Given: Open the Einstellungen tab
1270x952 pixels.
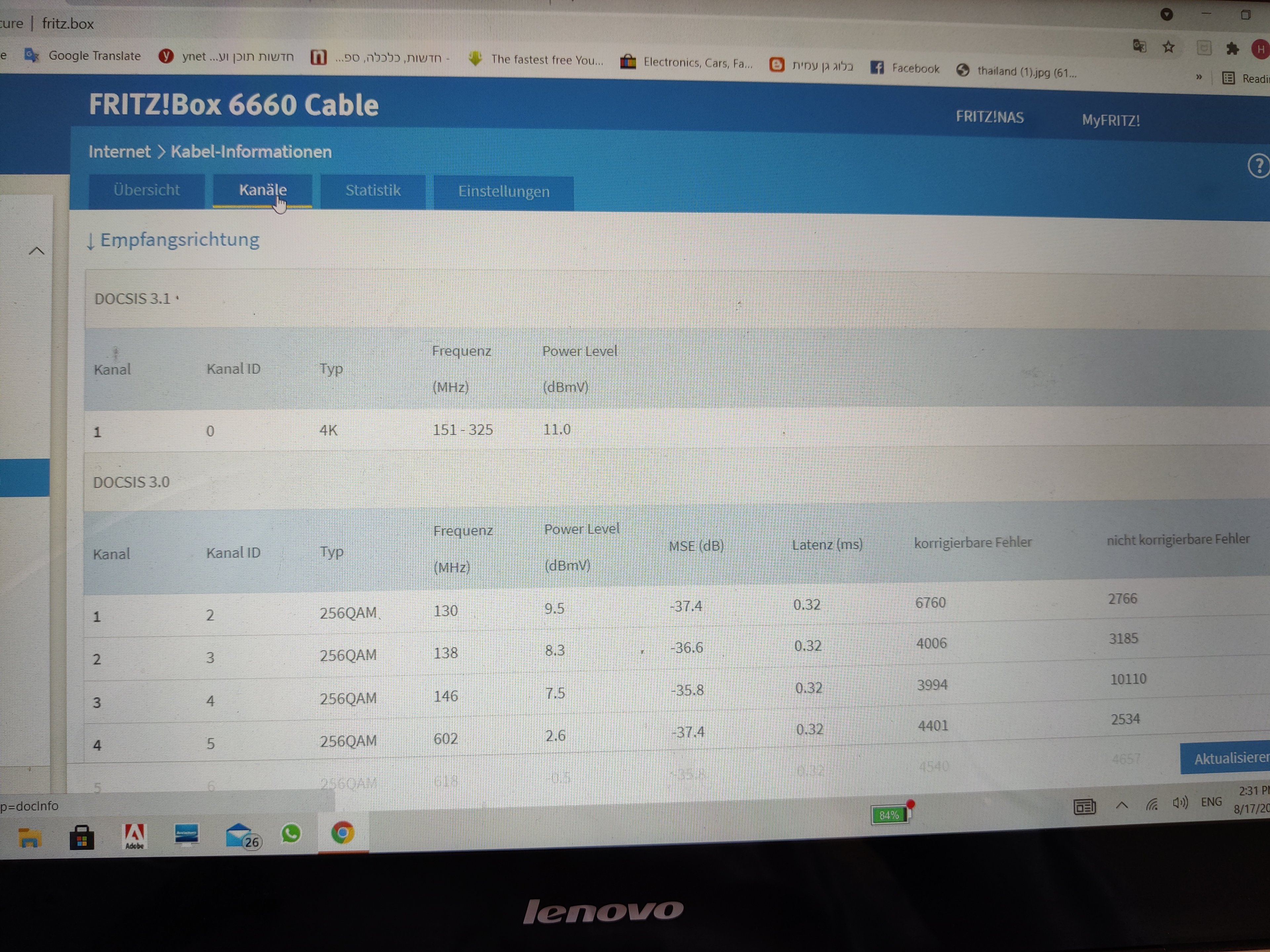Looking at the screenshot, I should 503,192.
